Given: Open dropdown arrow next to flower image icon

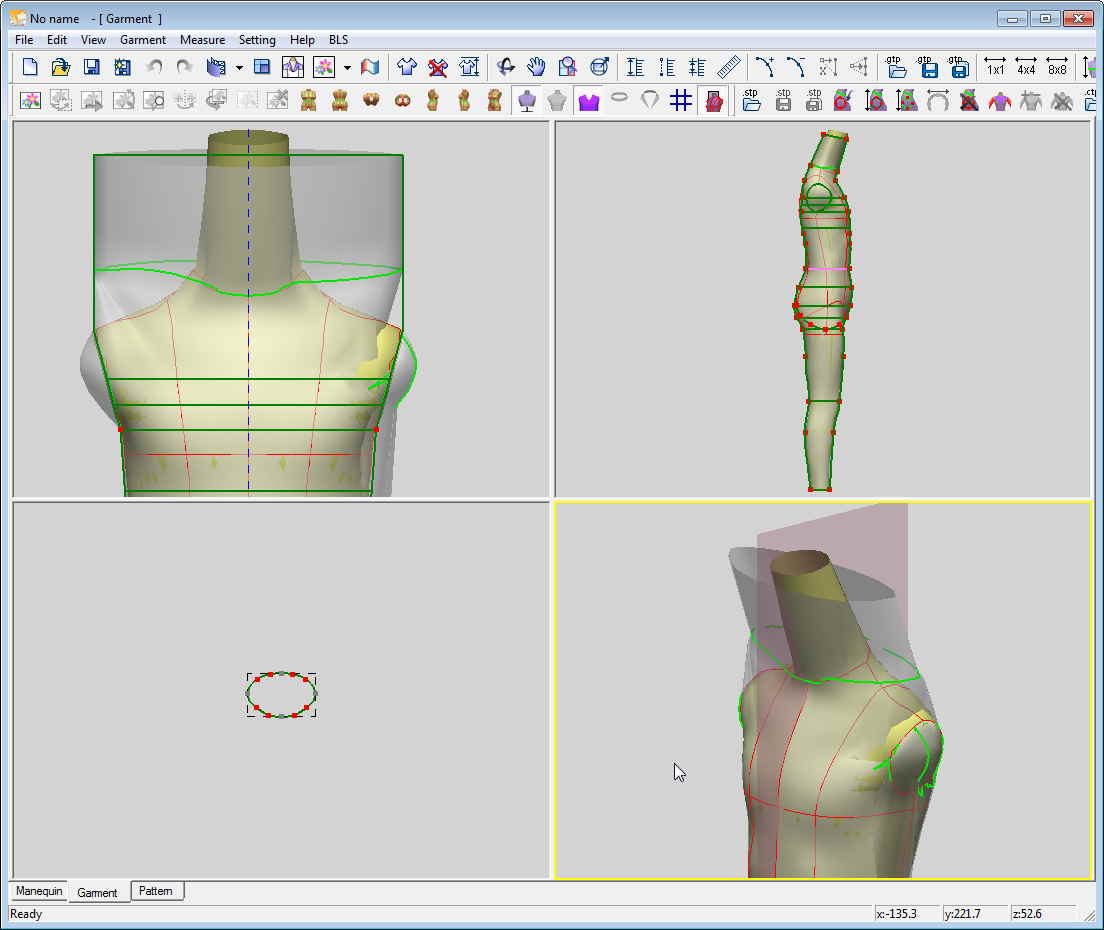Looking at the screenshot, I should point(347,68).
